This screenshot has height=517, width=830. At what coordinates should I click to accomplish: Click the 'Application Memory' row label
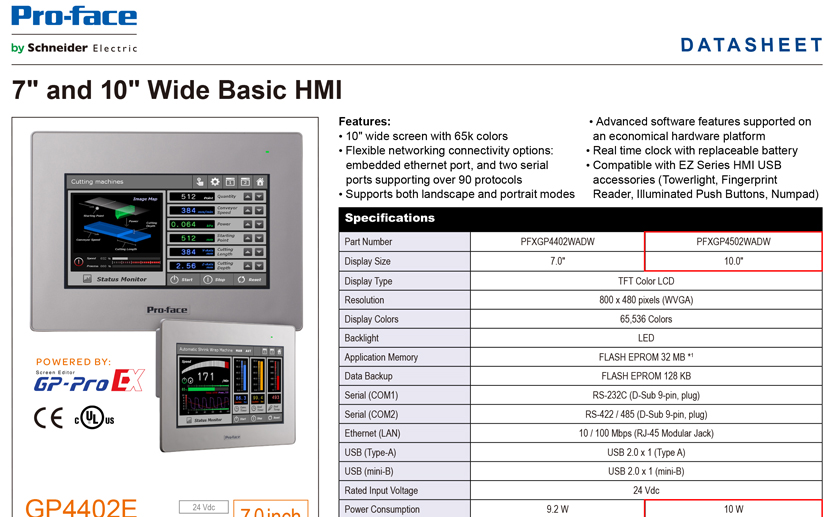click(x=381, y=357)
